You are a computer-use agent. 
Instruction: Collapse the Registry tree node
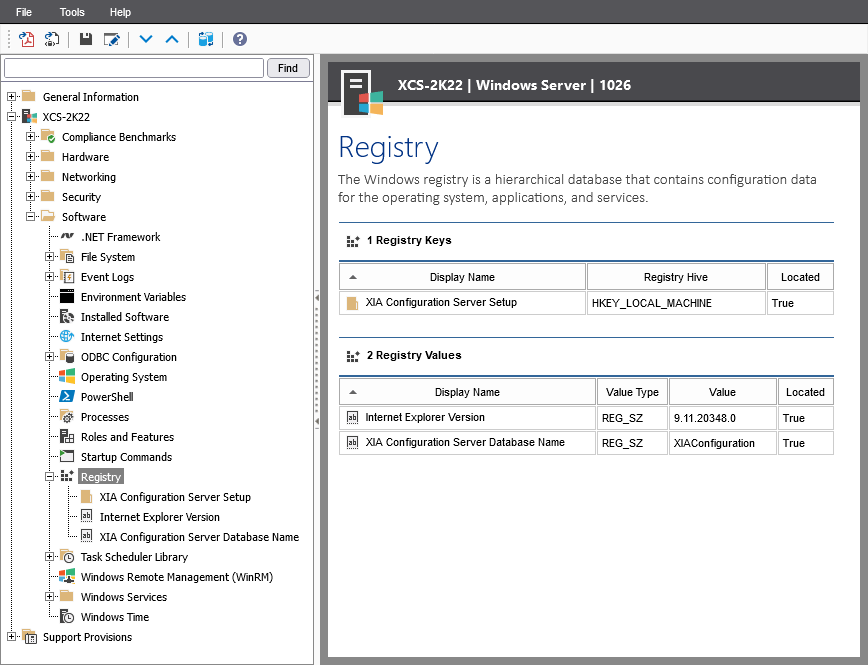pos(49,476)
